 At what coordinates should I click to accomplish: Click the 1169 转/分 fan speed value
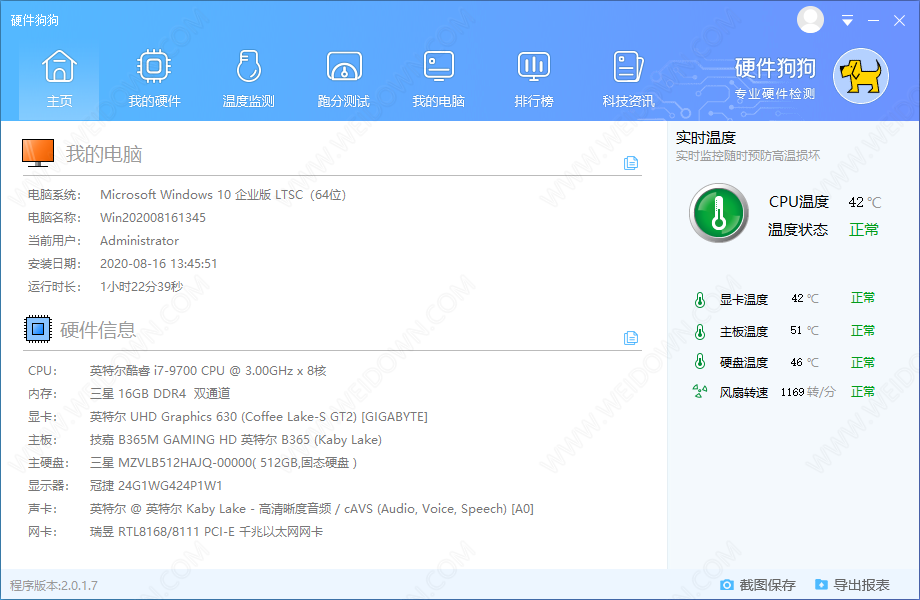click(807, 392)
